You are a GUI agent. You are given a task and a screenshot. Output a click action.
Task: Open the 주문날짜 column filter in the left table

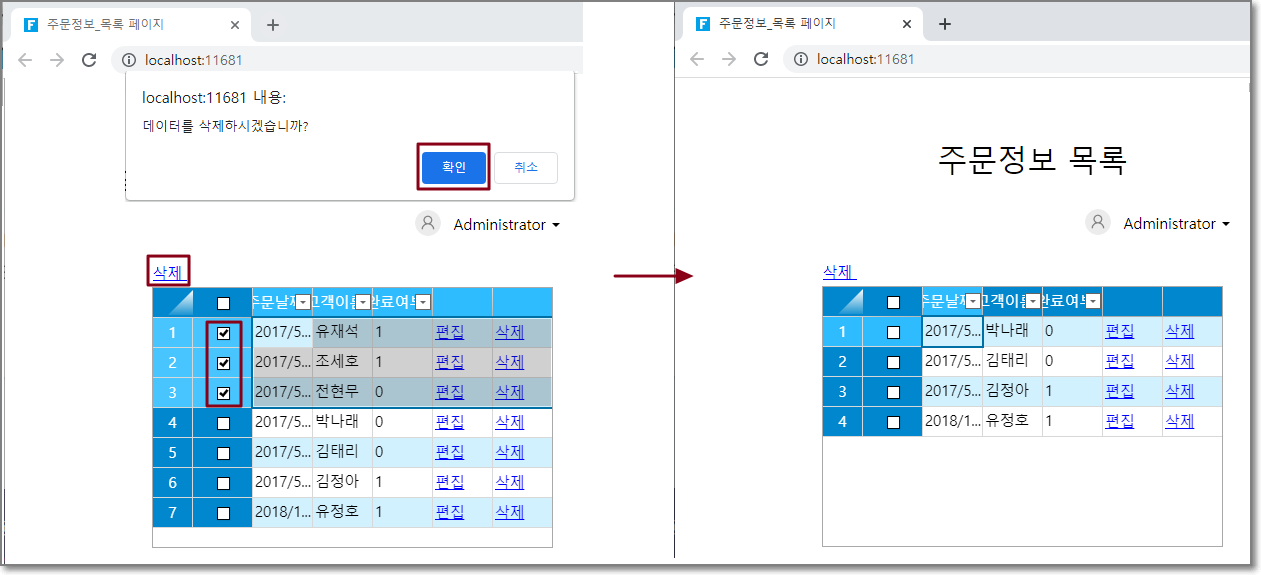click(302, 302)
